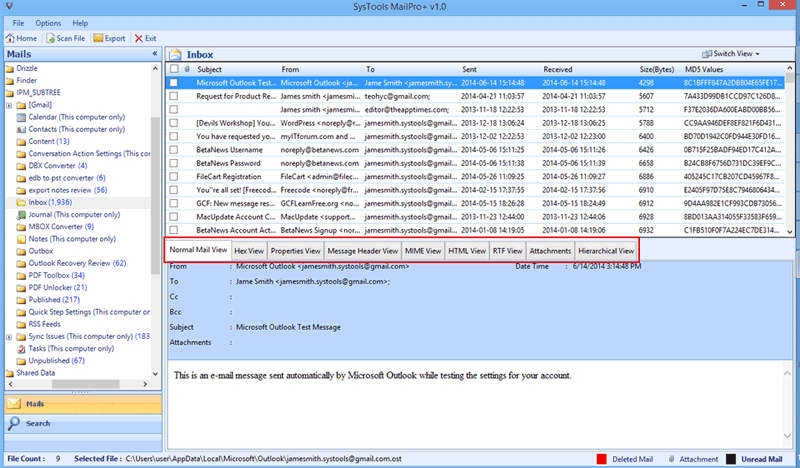
Task: Check the Request for Product Re... checkbox
Action: [x=174, y=96]
